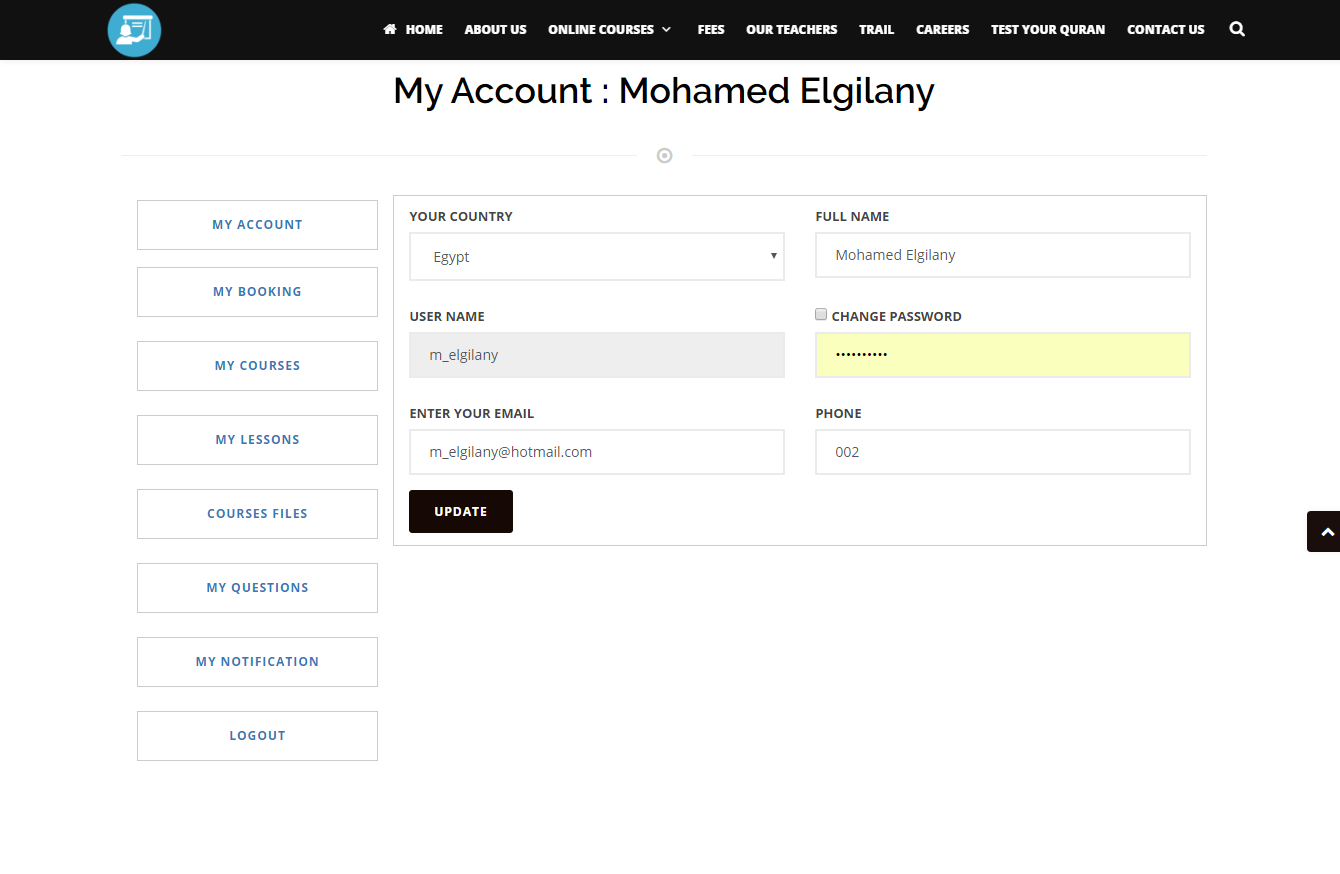The width and height of the screenshot is (1340, 874).
Task: Select the Phone number field
Action: click(x=1002, y=452)
